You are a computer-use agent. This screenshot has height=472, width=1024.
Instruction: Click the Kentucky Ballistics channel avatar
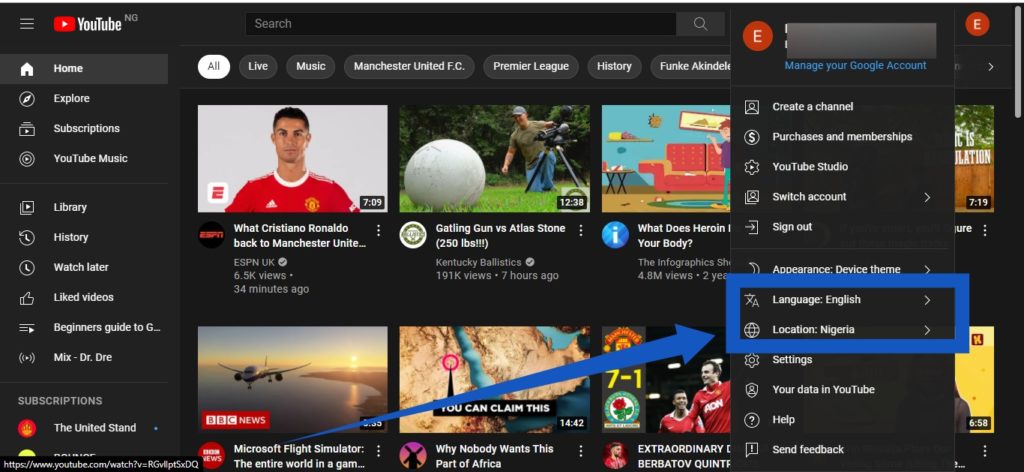click(413, 235)
